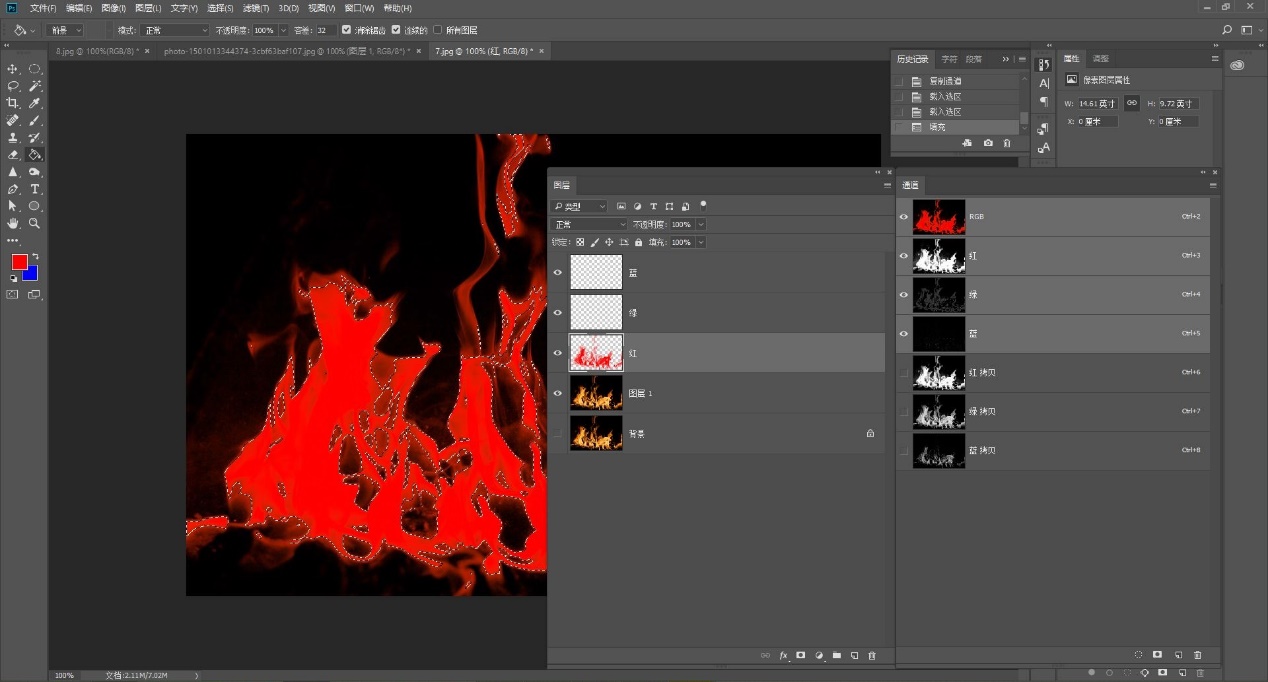Screen dimensions: 1268x682
Task: Select the Magic Wand tool
Action: coord(35,87)
